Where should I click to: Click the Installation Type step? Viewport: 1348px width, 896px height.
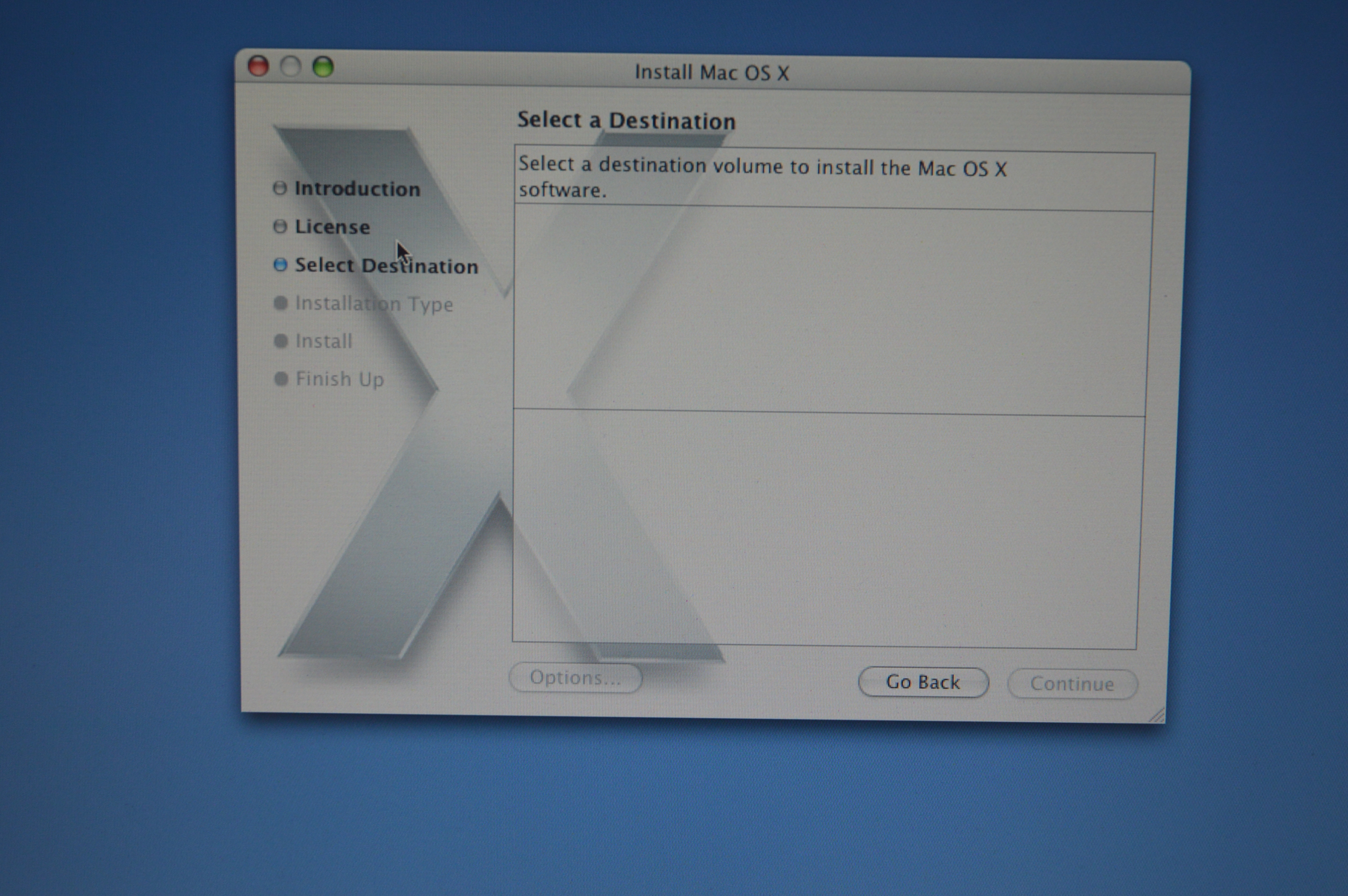pyautogui.click(x=374, y=303)
